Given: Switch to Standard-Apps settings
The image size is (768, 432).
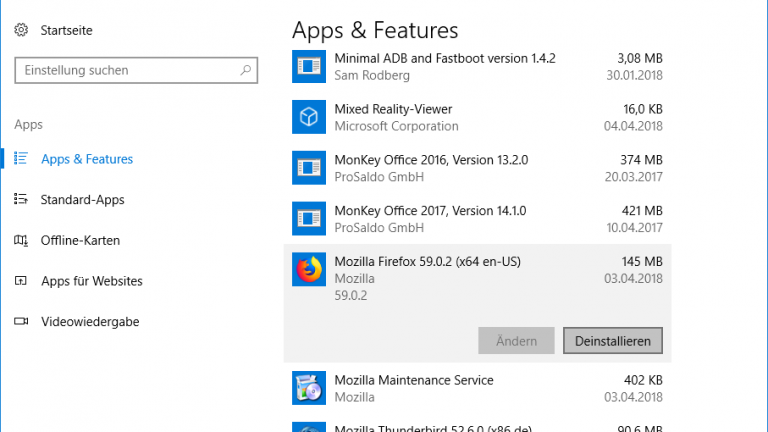Looking at the screenshot, I should click(82, 200).
